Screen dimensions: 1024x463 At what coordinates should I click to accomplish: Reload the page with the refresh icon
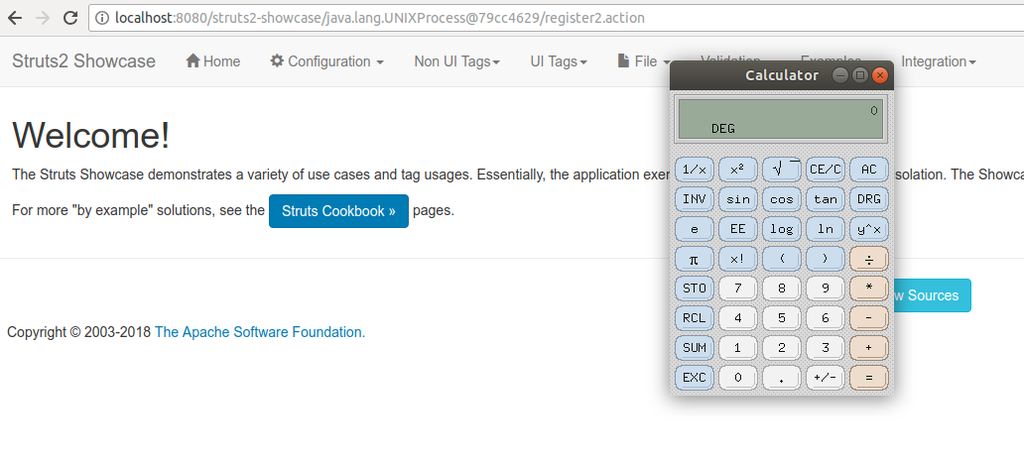(71, 18)
